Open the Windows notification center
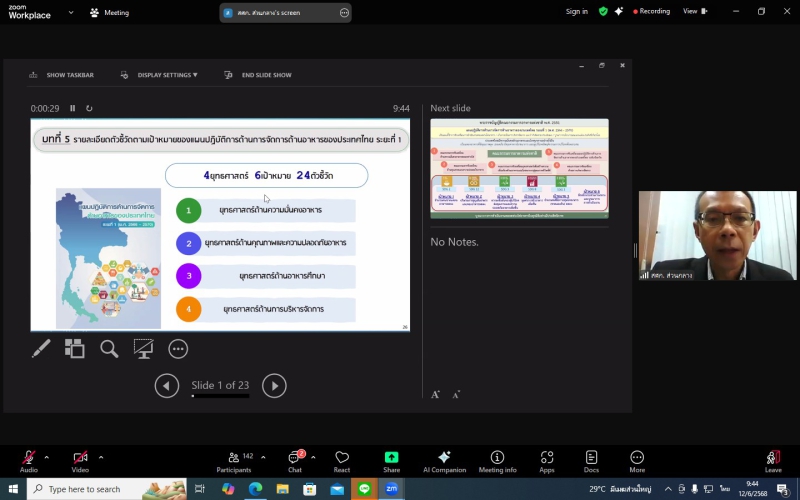Viewport: 800px width, 500px height. [783, 489]
